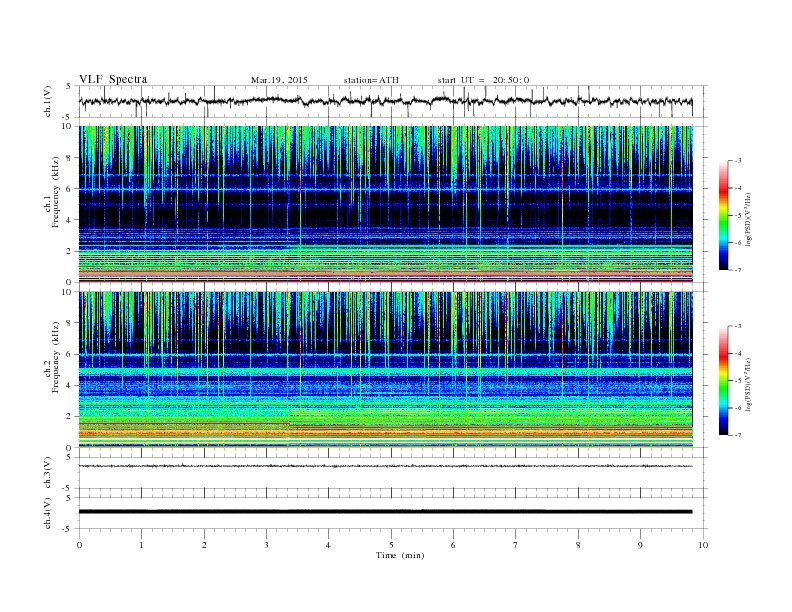Viewport: 792px width, 612px height.
Task: Click the ch.4 thick black waveform band
Action: tap(386, 512)
